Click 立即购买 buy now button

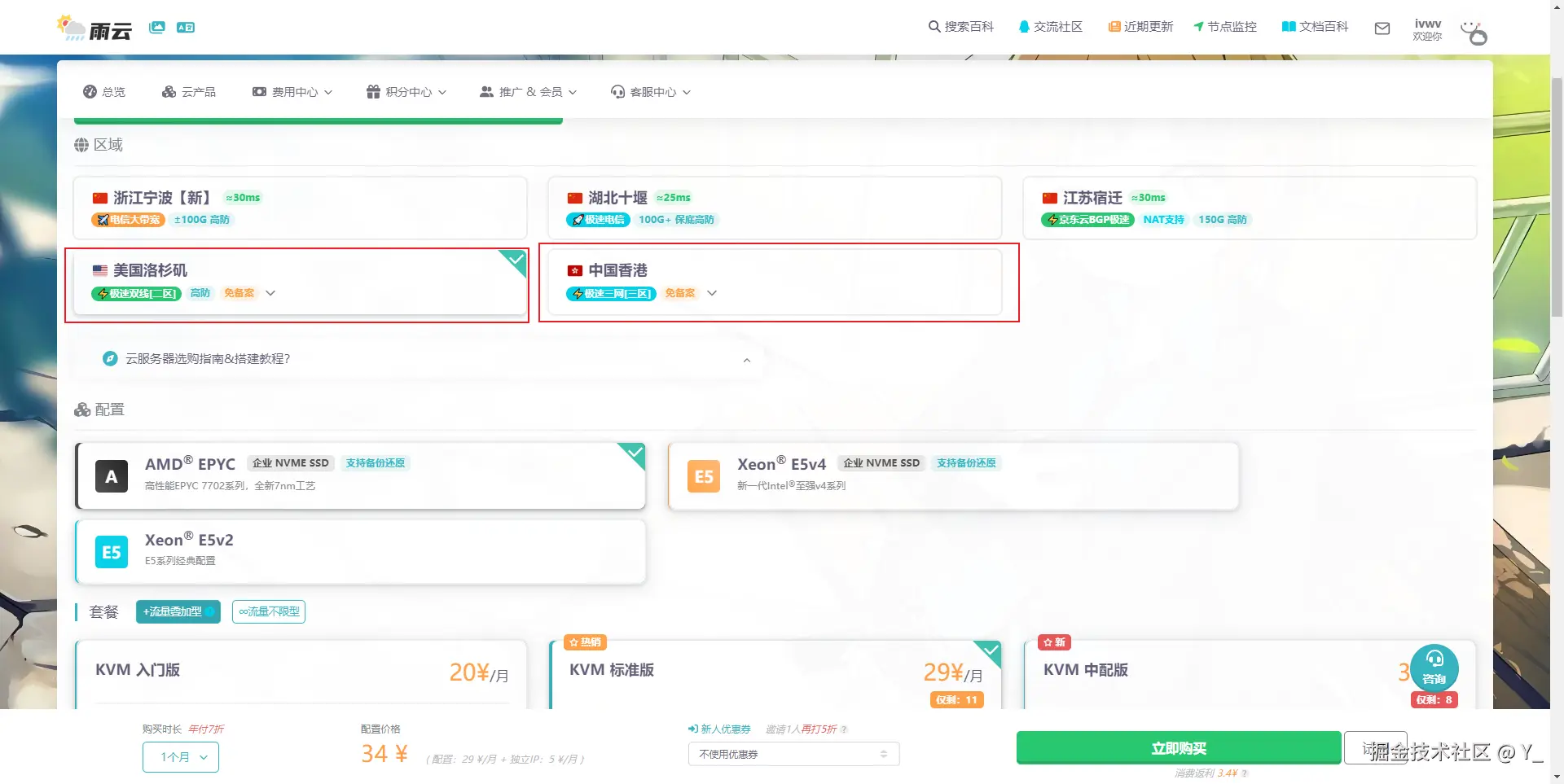1179,748
